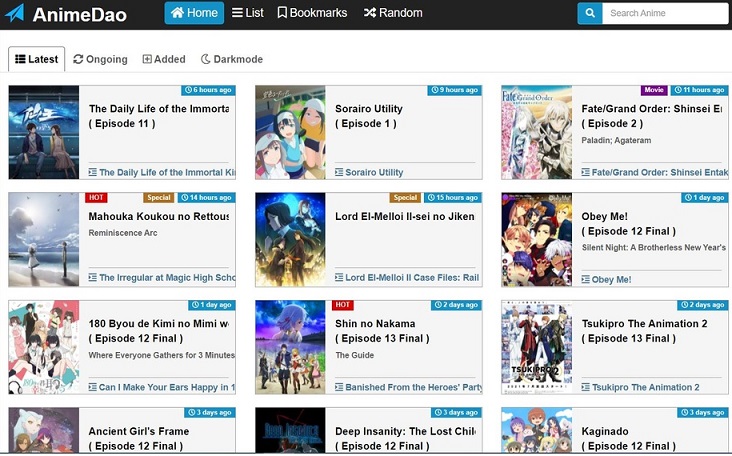This screenshot has width=732, height=456.
Task: Click the red HOT badge on Shin no Nakama
Action: click(x=343, y=305)
